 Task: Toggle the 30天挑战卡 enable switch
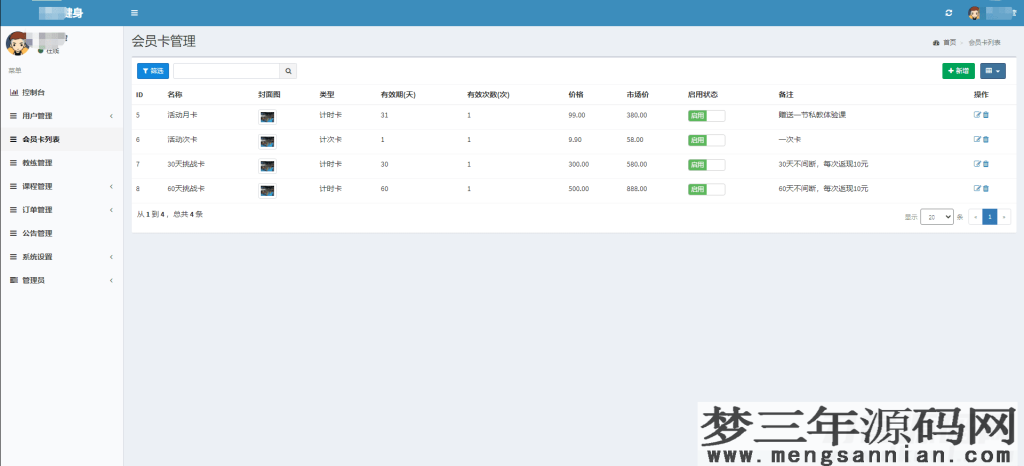click(x=707, y=164)
